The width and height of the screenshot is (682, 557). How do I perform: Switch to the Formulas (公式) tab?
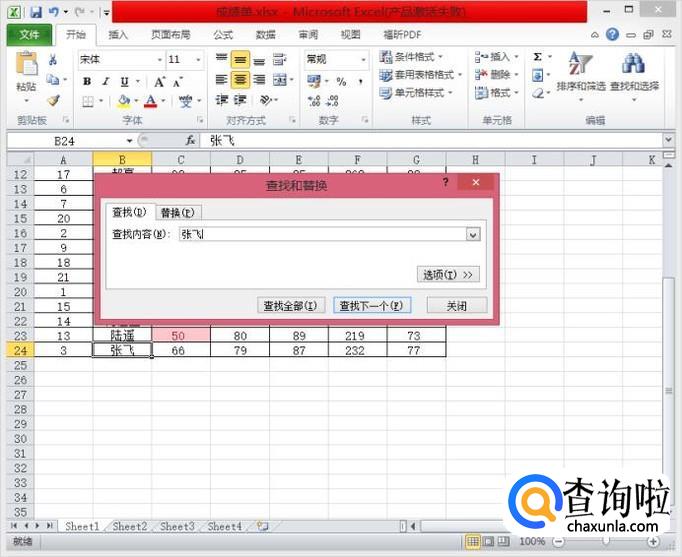(x=223, y=35)
